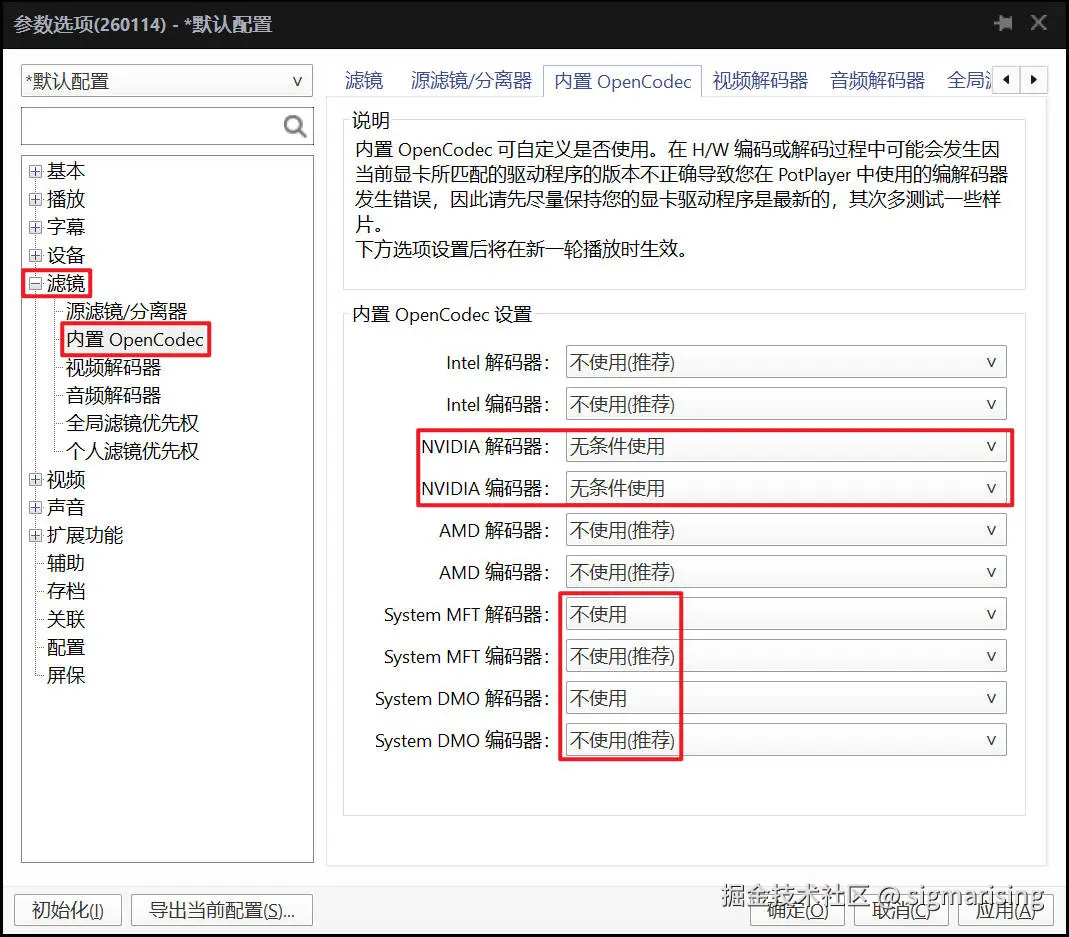
Task: Click the left tab-scroll arrow
Action: pos(1006,80)
